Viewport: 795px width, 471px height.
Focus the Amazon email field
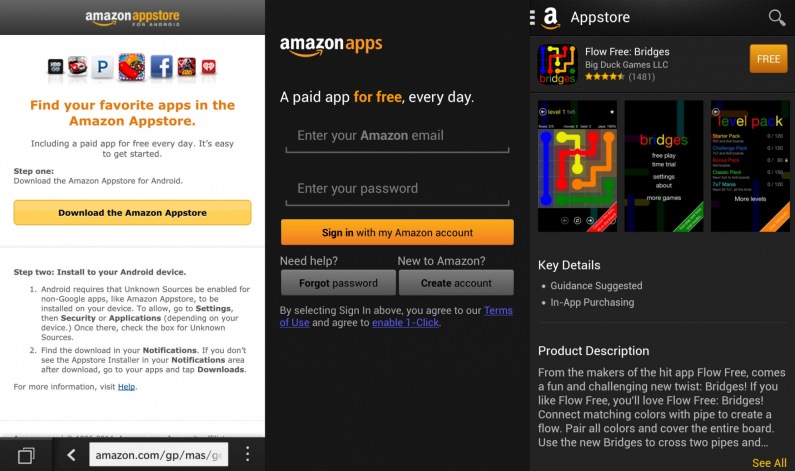point(397,136)
